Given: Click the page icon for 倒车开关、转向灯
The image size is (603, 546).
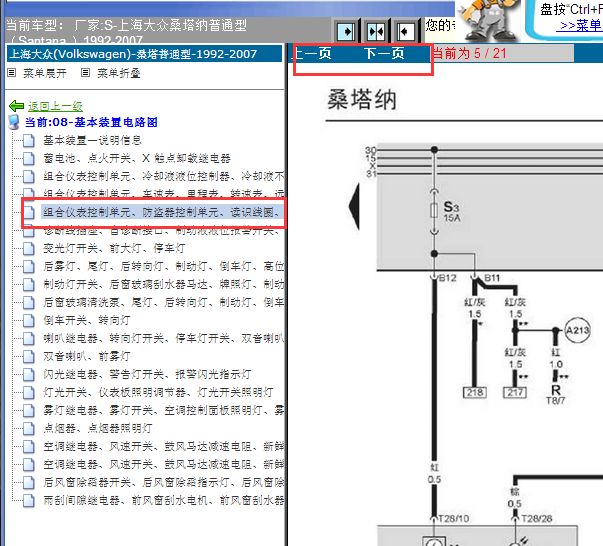Looking at the screenshot, I should click(x=28, y=321).
